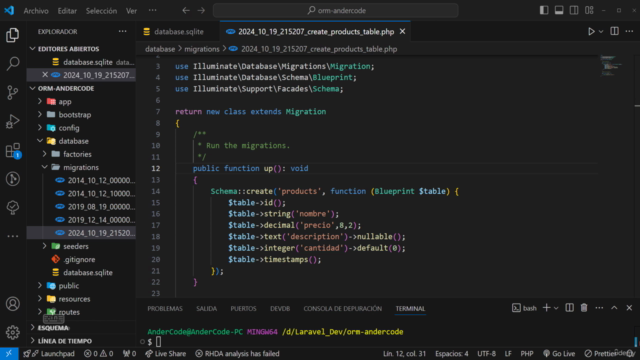Maximize the panel with up chevron

click(614, 308)
